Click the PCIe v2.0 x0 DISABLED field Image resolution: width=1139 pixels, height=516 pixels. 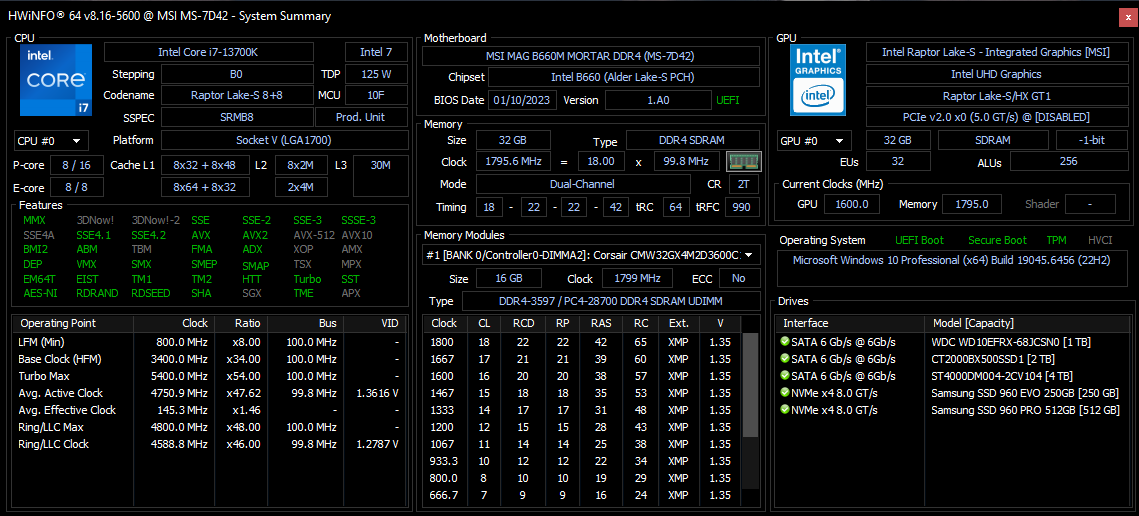pyautogui.click(x=996, y=117)
